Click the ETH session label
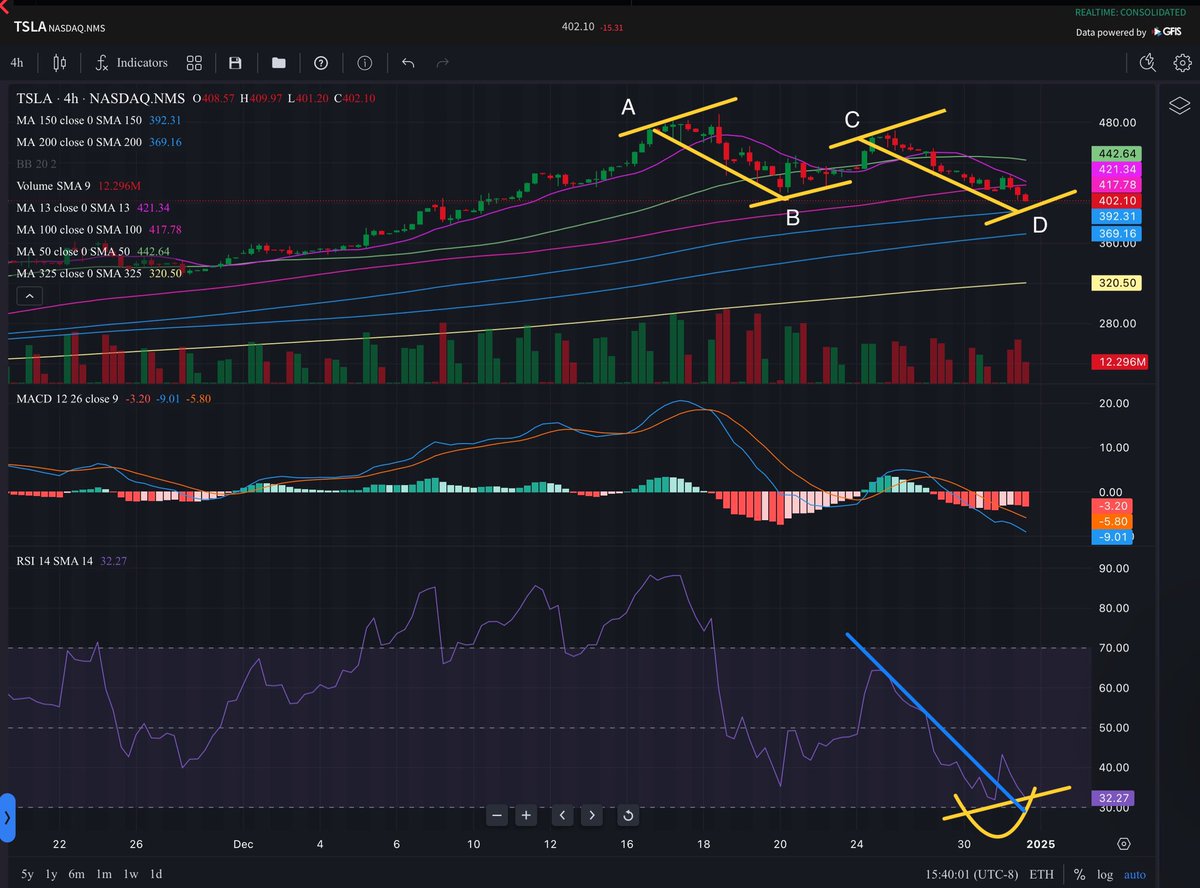 point(1041,874)
